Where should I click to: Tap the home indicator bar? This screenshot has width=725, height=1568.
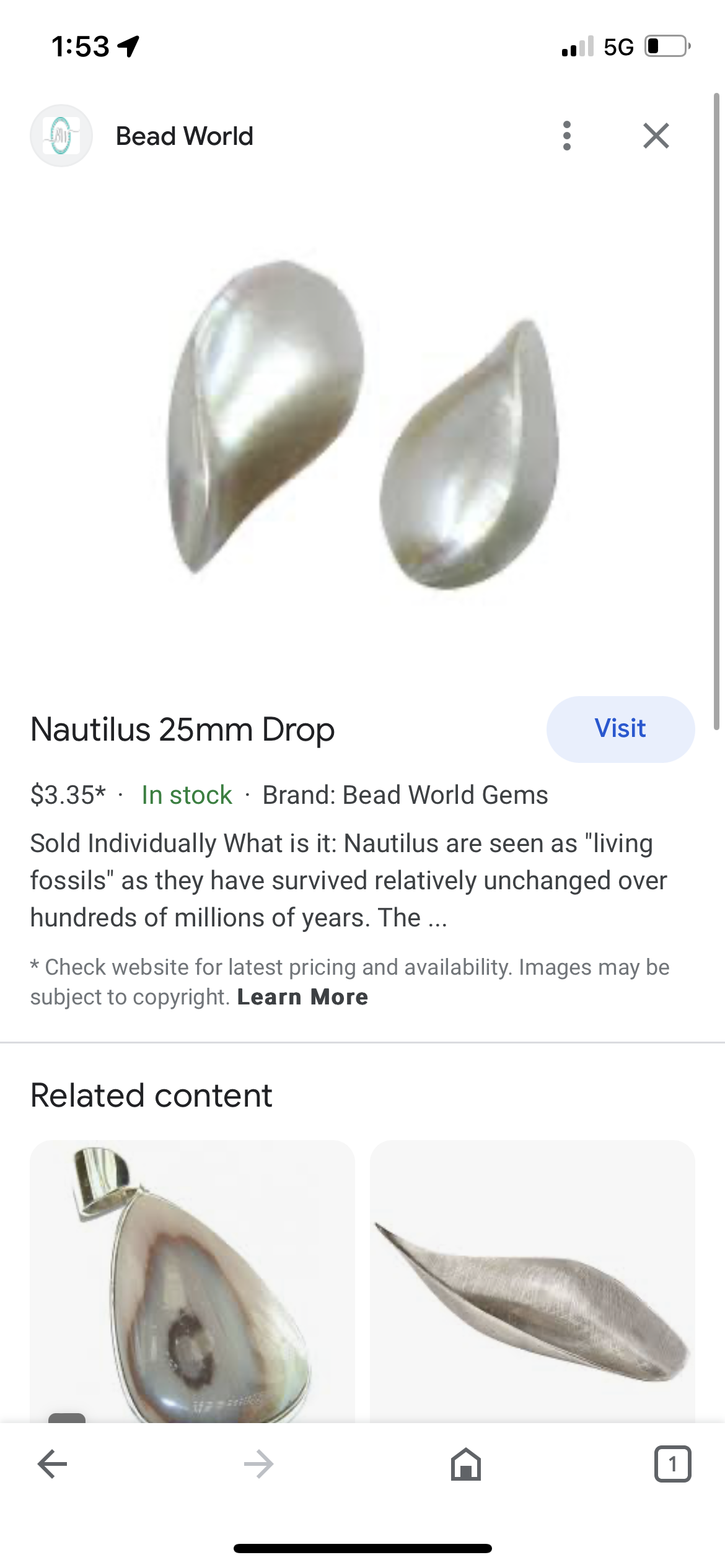pyautogui.click(x=362, y=1548)
